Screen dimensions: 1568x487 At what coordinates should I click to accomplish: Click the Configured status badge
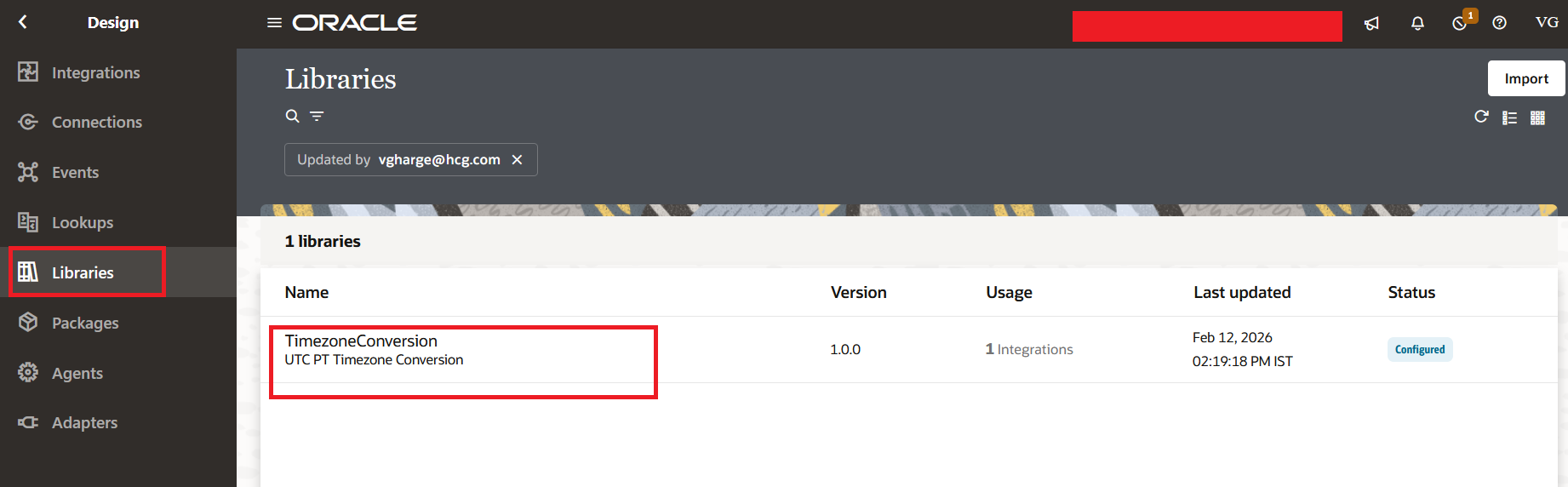tap(1419, 350)
